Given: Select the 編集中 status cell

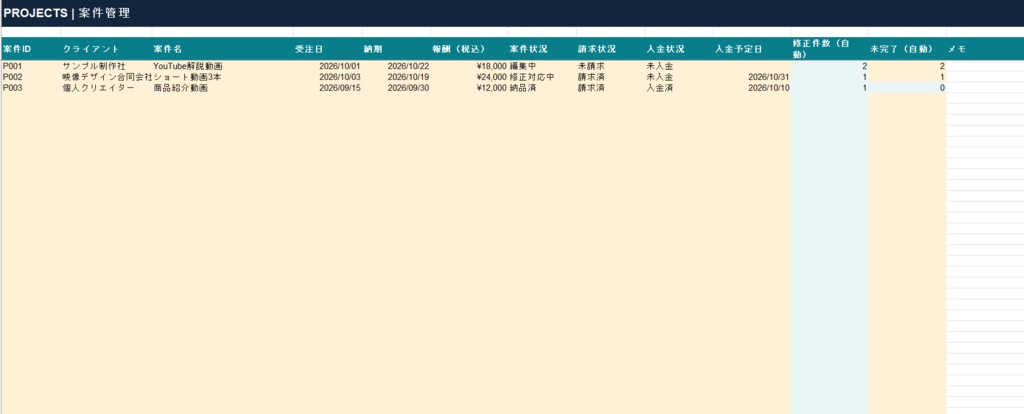Looking at the screenshot, I should pyautogui.click(x=542, y=67).
